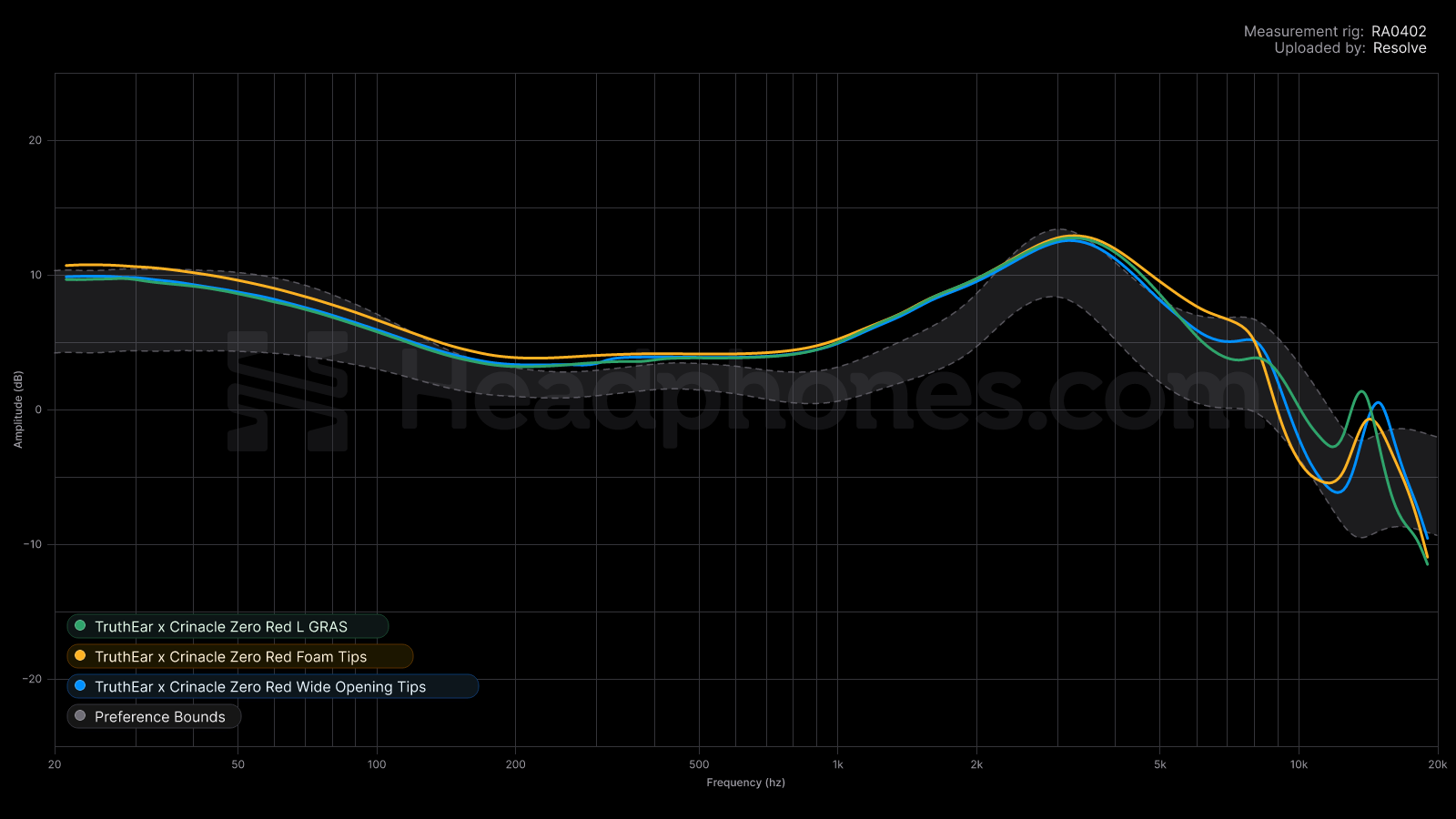Click the 100 frequency axis tick label
Viewport: 1456px width, 819px height.
377,764
